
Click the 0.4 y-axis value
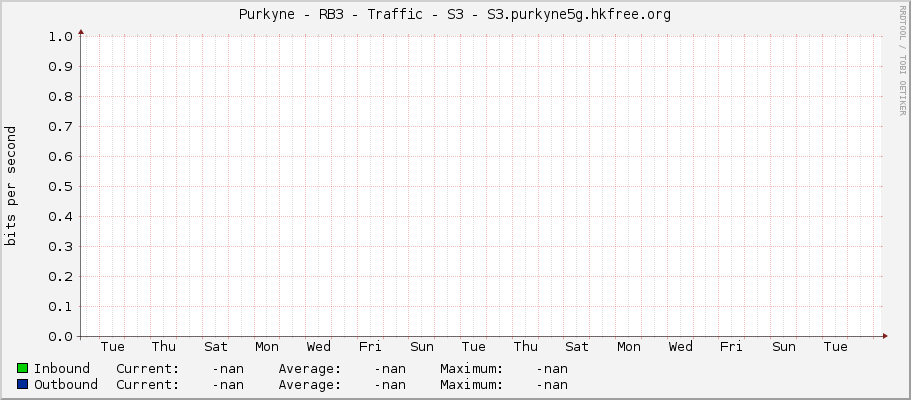[x=60, y=217]
